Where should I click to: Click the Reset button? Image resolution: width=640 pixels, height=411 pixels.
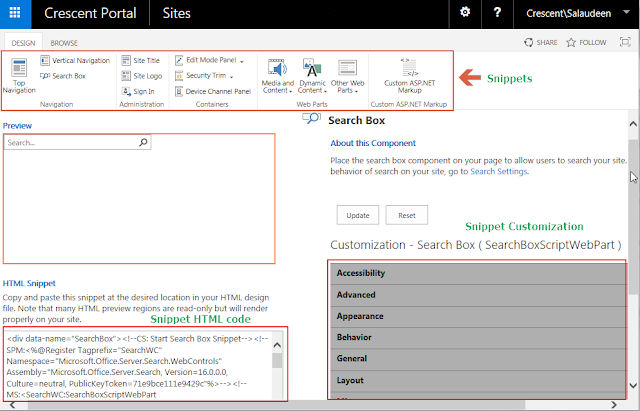407,215
